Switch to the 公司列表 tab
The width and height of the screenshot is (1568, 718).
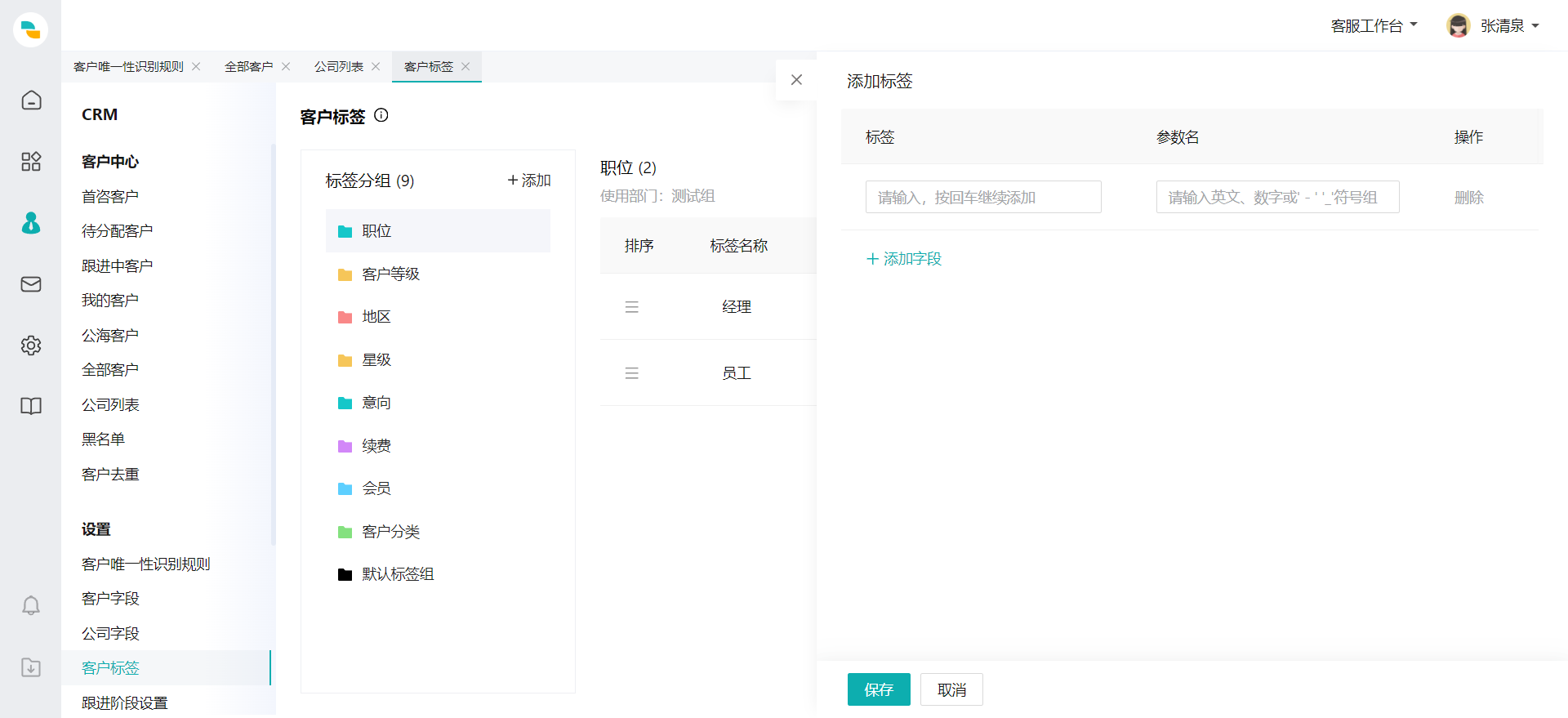pyautogui.click(x=339, y=66)
